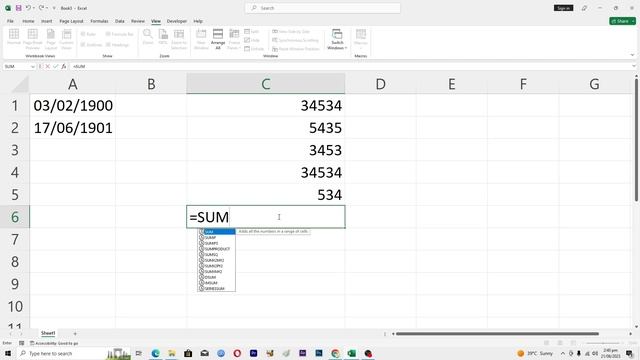The image size is (640, 360).
Task: Select cell C3 containing 3453
Action: pos(266,150)
